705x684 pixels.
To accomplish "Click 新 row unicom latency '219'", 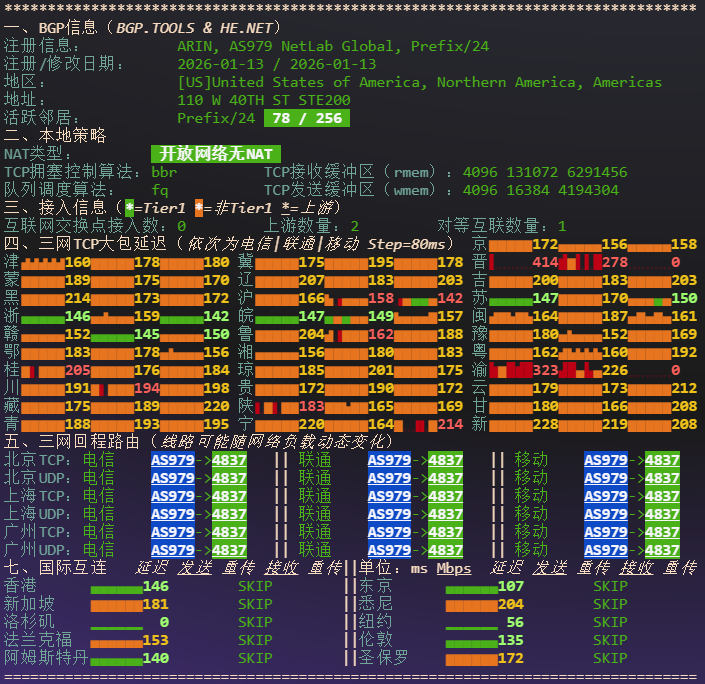I will (x=614, y=424).
